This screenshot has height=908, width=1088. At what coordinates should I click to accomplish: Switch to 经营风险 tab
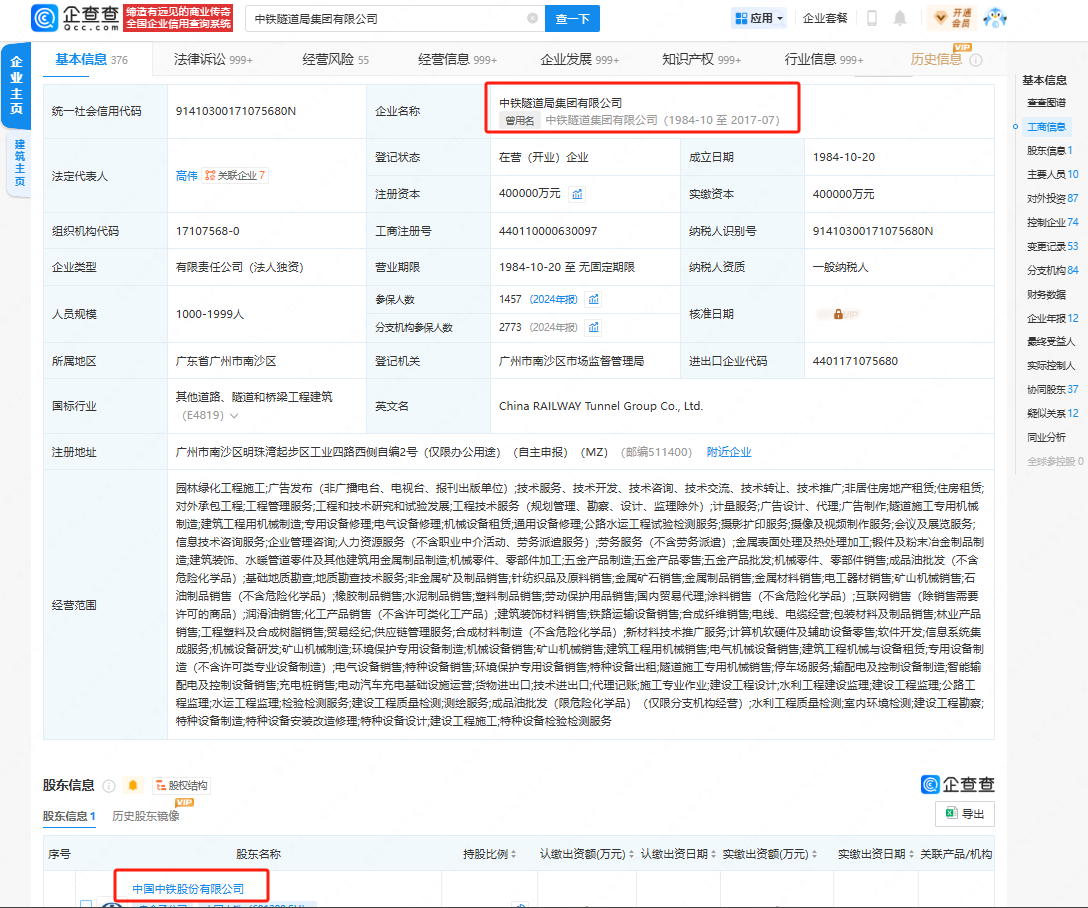(335, 60)
